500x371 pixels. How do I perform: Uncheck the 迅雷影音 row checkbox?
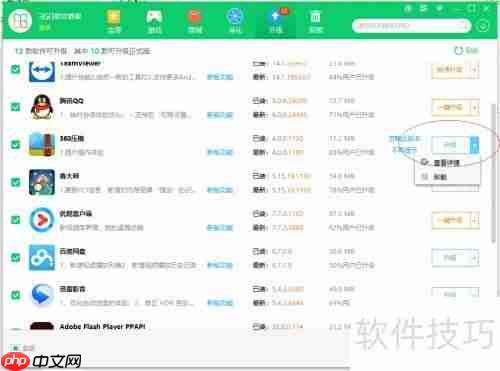[x=15, y=295]
